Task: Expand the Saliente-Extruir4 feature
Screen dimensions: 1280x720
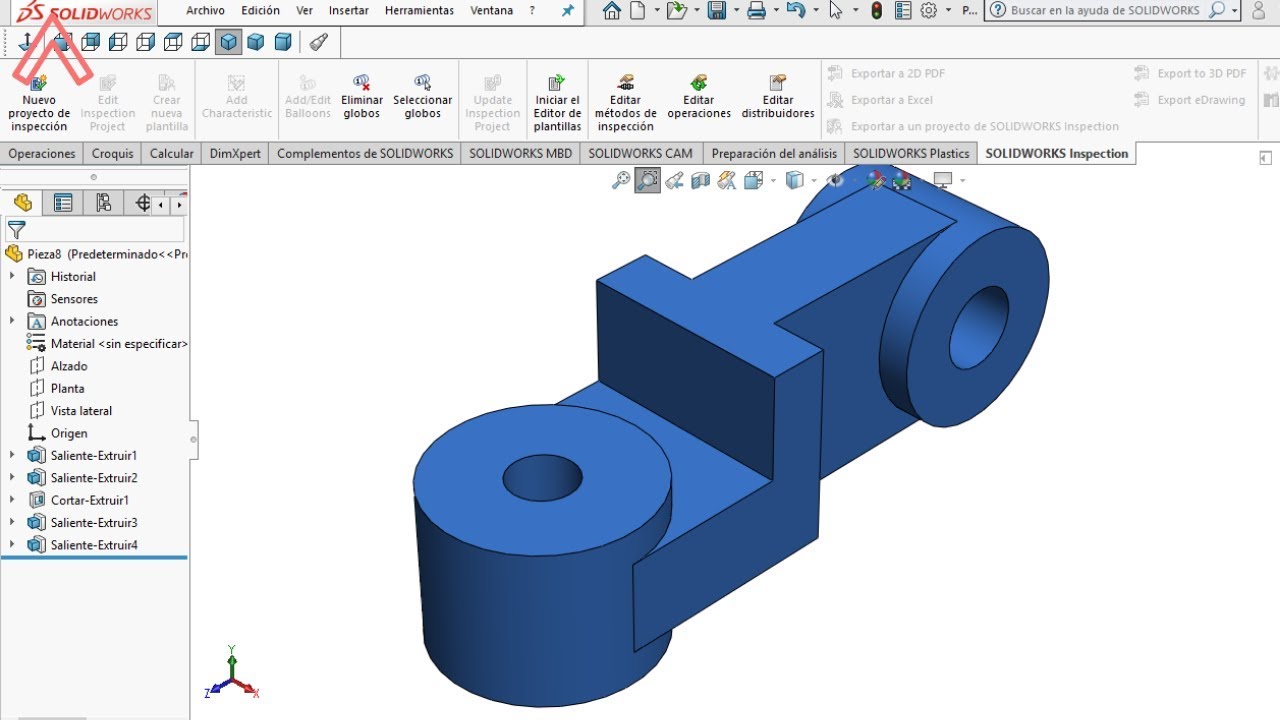Action: 12,545
